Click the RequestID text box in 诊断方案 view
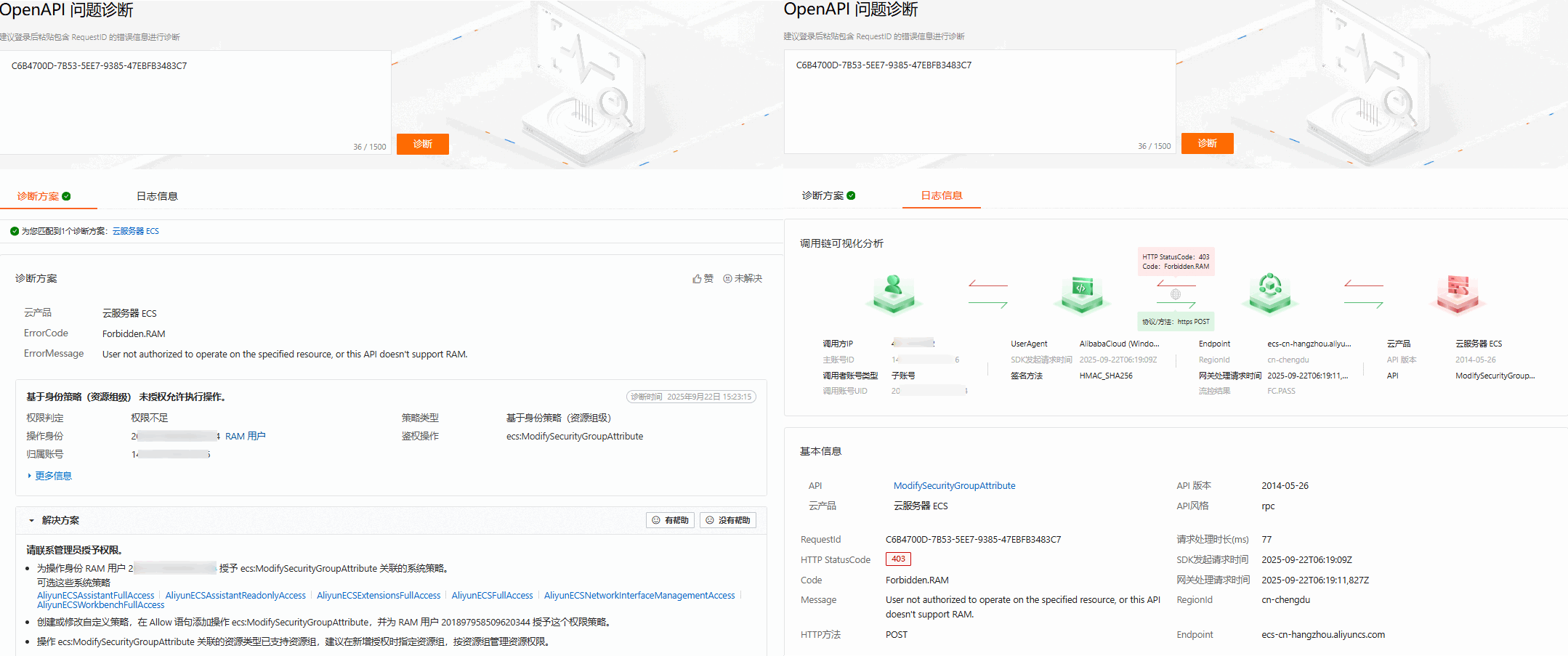1568x656 pixels. (x=195, y=102)
